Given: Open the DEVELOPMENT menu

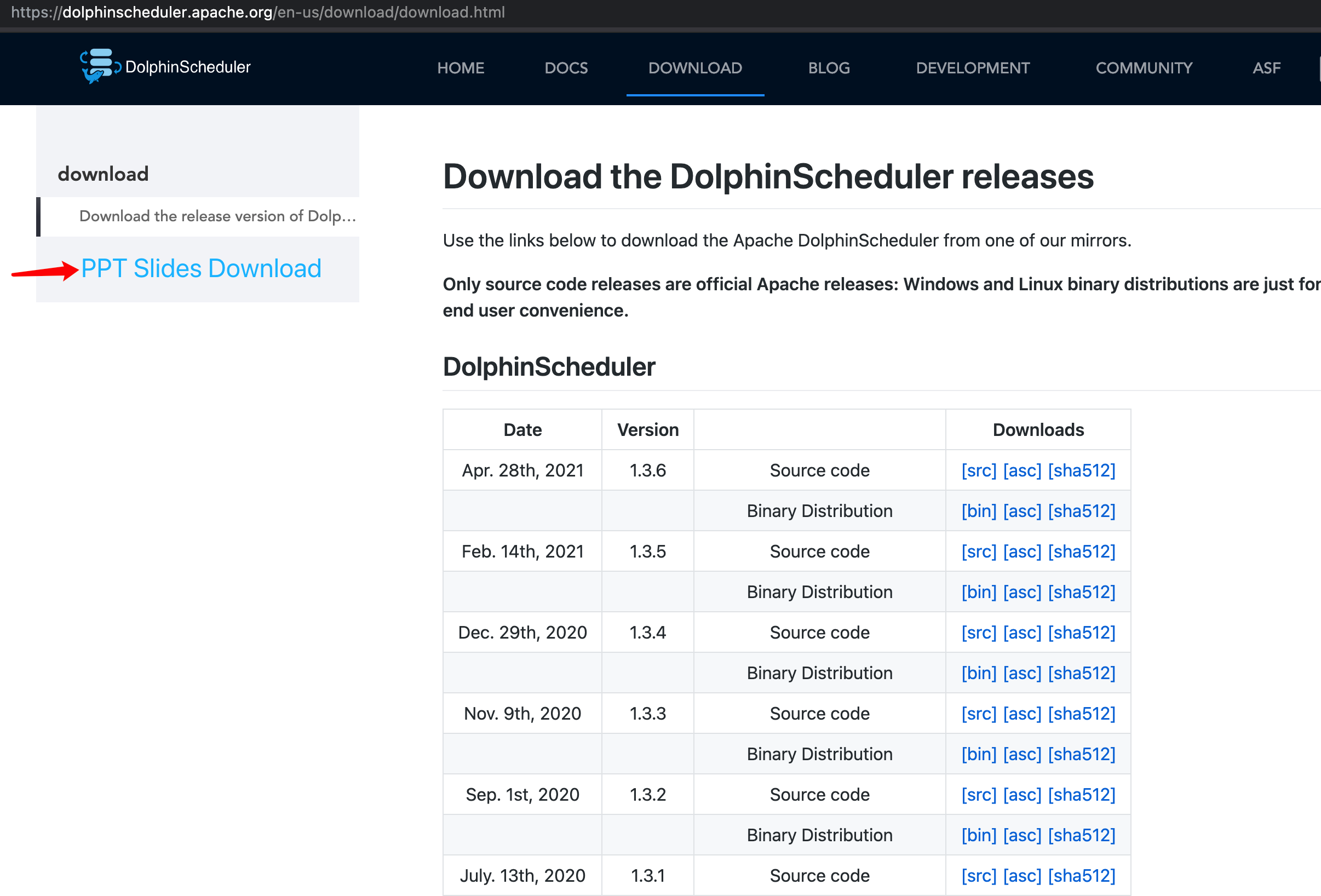Looking at the screenshot, I should (x=972, y=68).
